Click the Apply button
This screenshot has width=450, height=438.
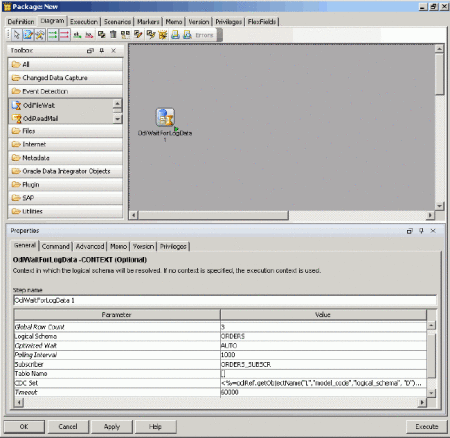[x=112, y=427]
